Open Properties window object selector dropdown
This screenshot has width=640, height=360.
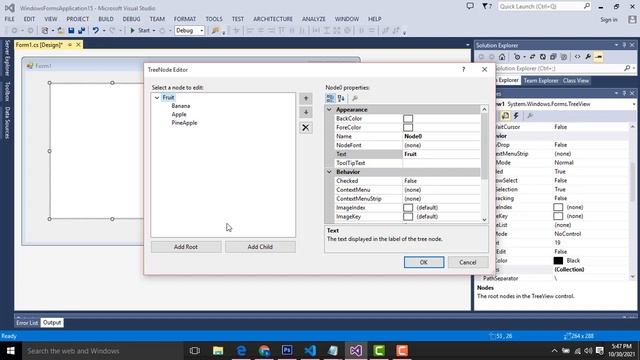pyautogui.click(x=634, y=104)
